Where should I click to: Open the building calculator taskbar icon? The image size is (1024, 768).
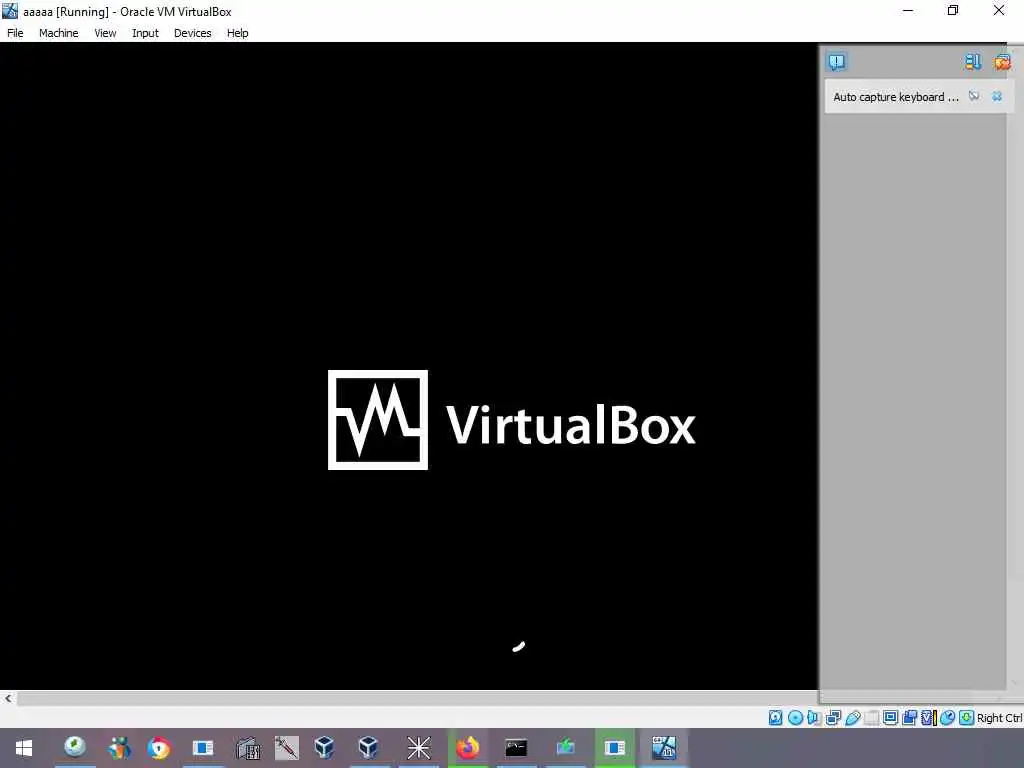[248, 748]
